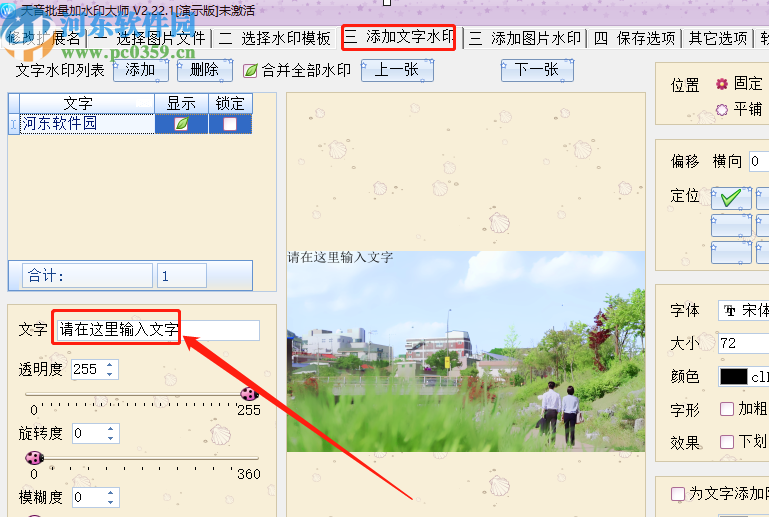Click the 大小 font size field

click(743, 343)
